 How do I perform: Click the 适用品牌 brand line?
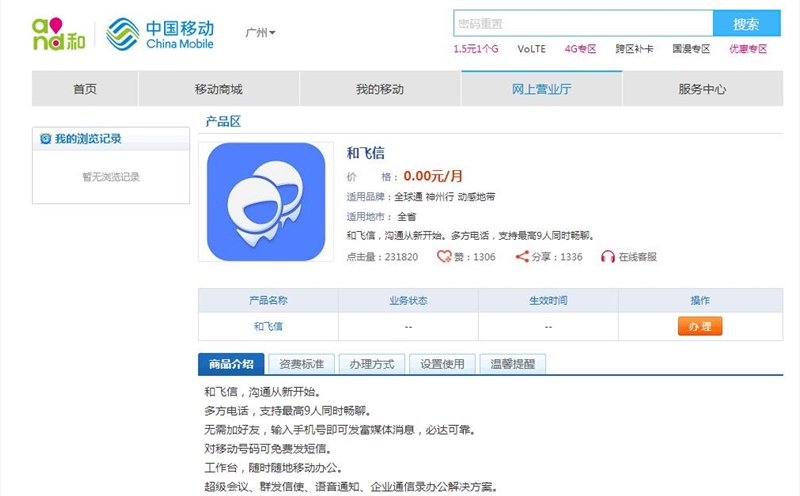[421, 196]
